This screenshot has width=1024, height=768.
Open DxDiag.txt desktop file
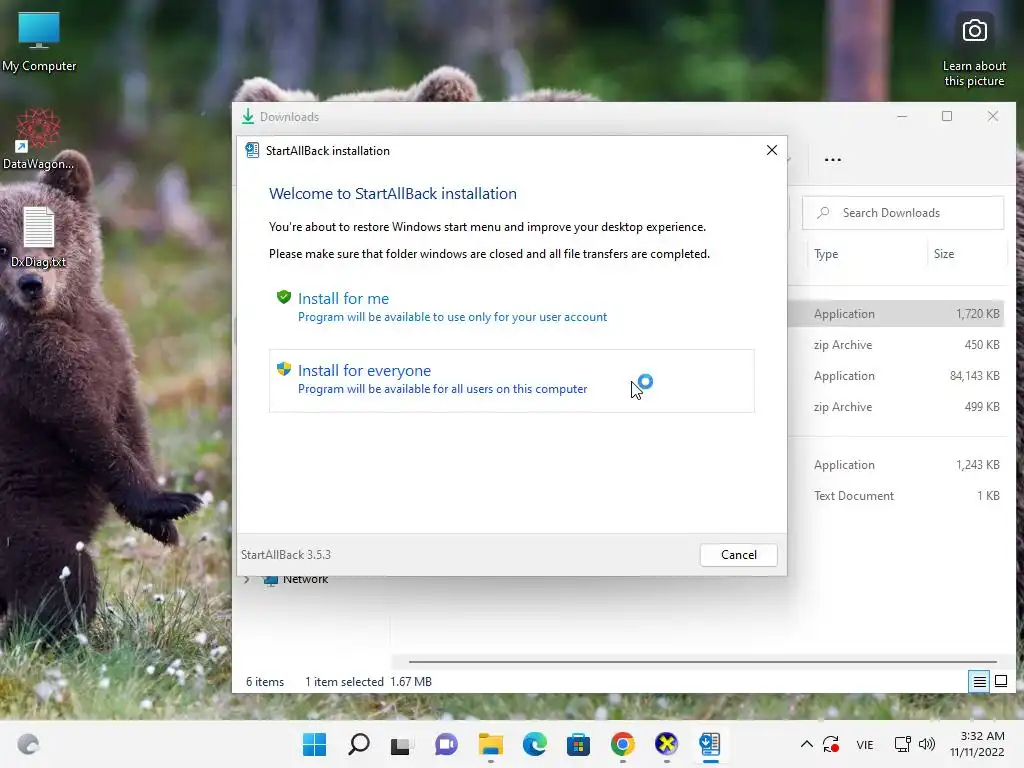point(39,237)
